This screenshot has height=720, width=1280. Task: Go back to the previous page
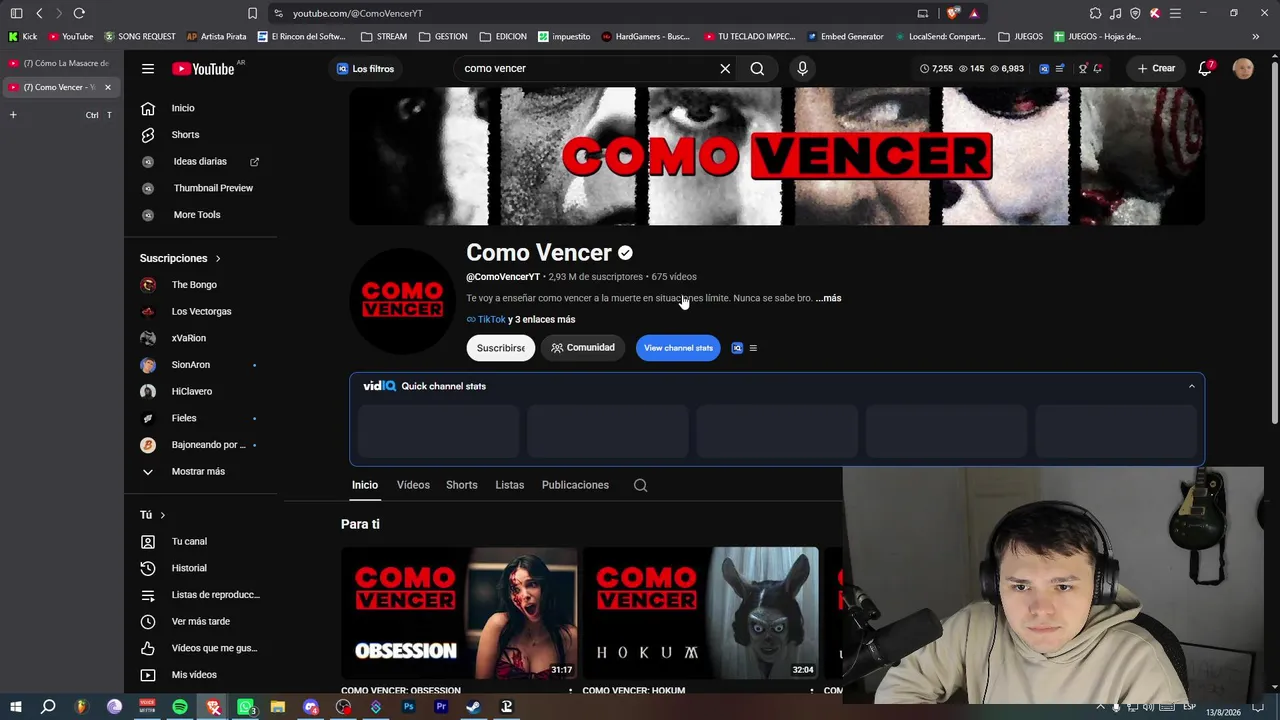coord(39,13)
